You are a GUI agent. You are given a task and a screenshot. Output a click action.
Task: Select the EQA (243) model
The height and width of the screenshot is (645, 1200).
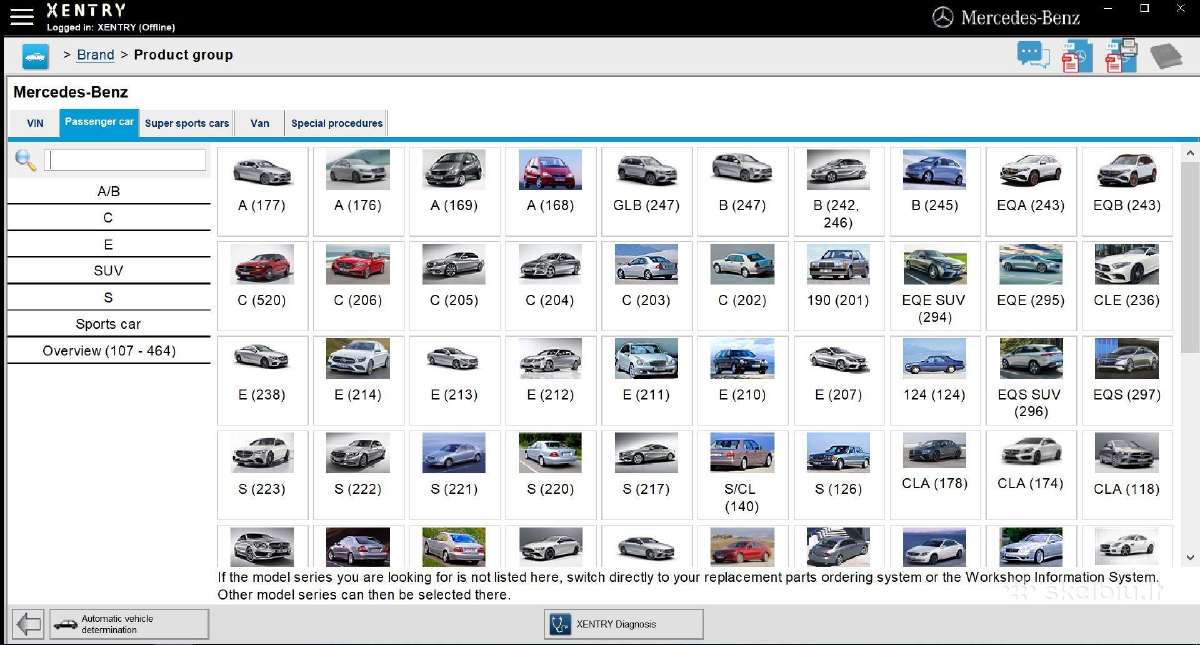1031,191
